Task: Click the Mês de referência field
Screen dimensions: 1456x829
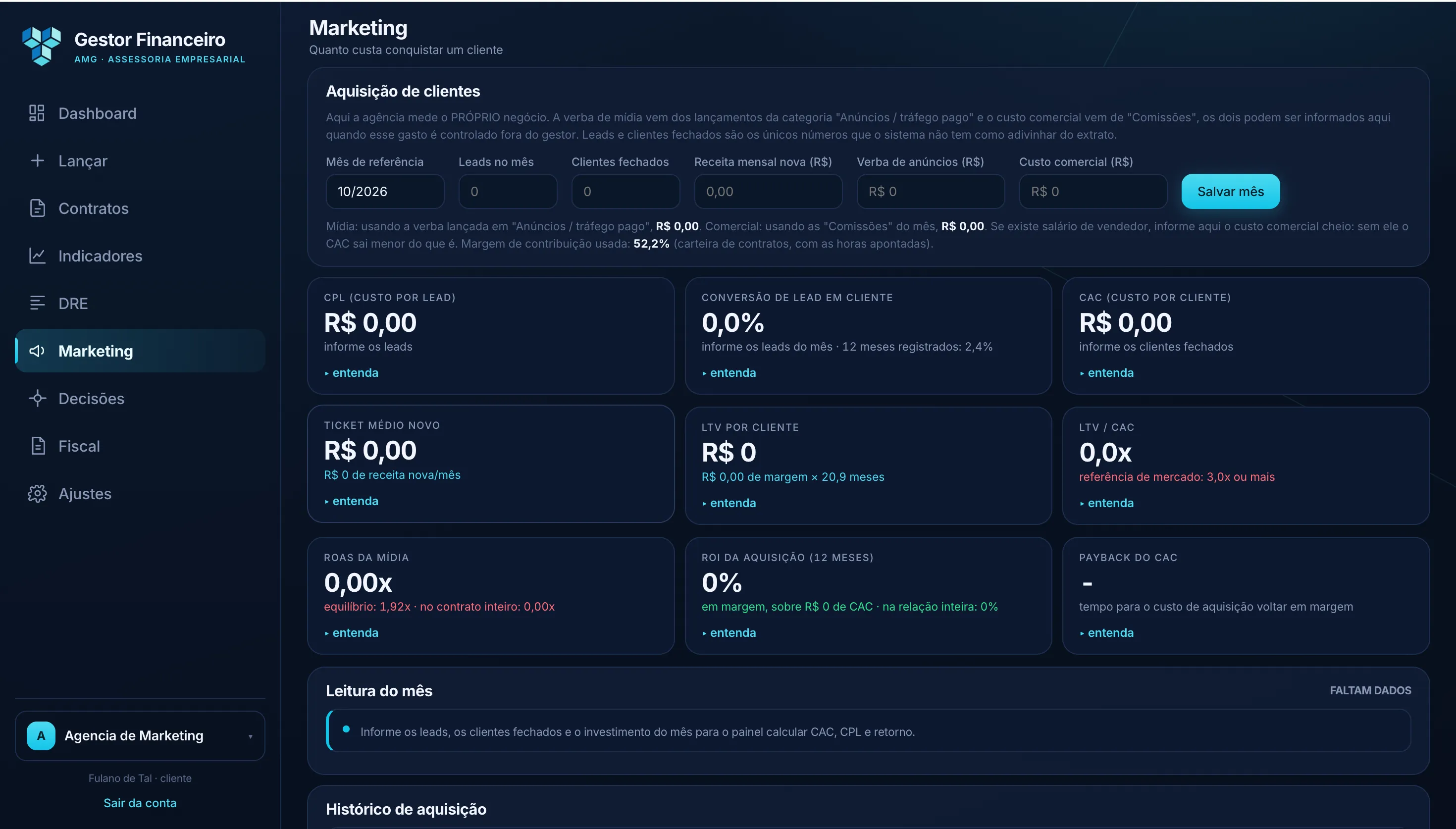Action: click(385, 191)
